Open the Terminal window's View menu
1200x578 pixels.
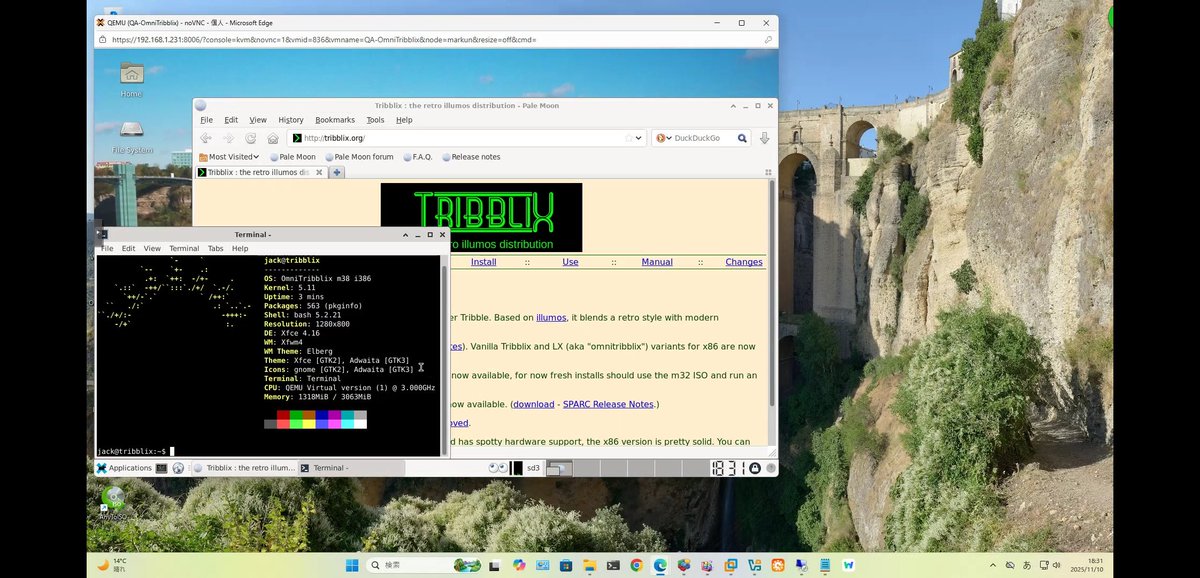(x=152, y=248)
